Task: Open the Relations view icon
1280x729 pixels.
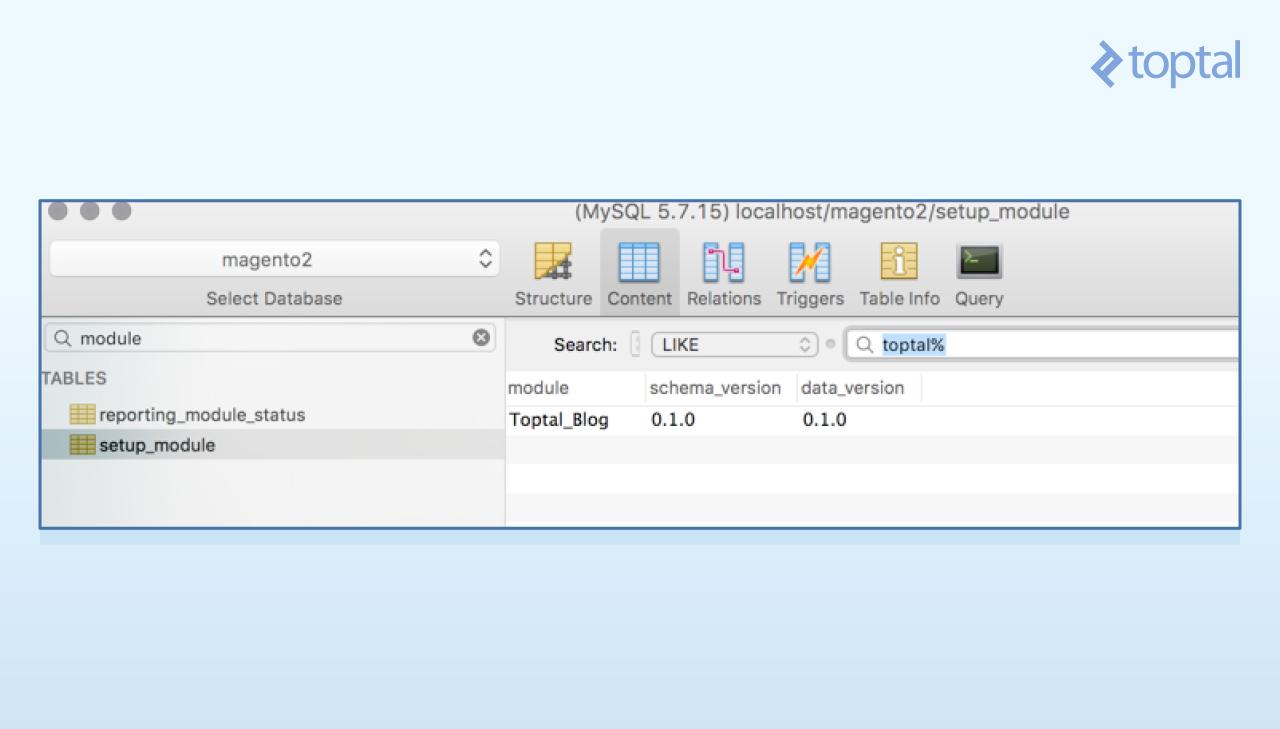Action: point(723,262)
